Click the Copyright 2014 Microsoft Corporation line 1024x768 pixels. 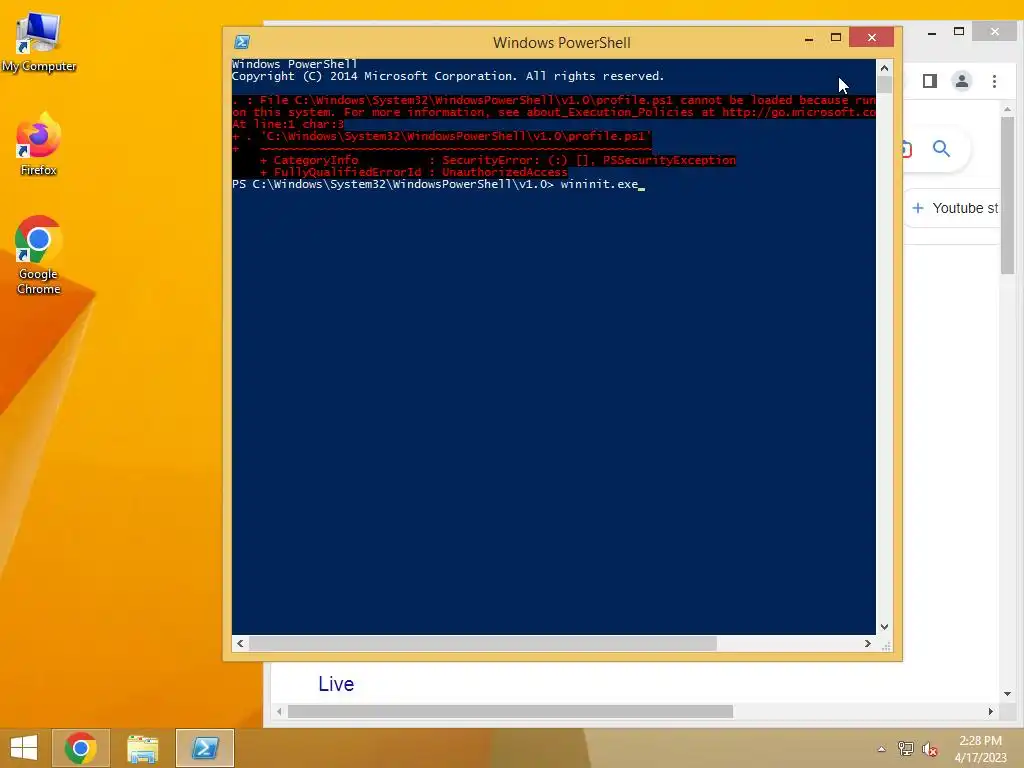(x=448, y=76)
